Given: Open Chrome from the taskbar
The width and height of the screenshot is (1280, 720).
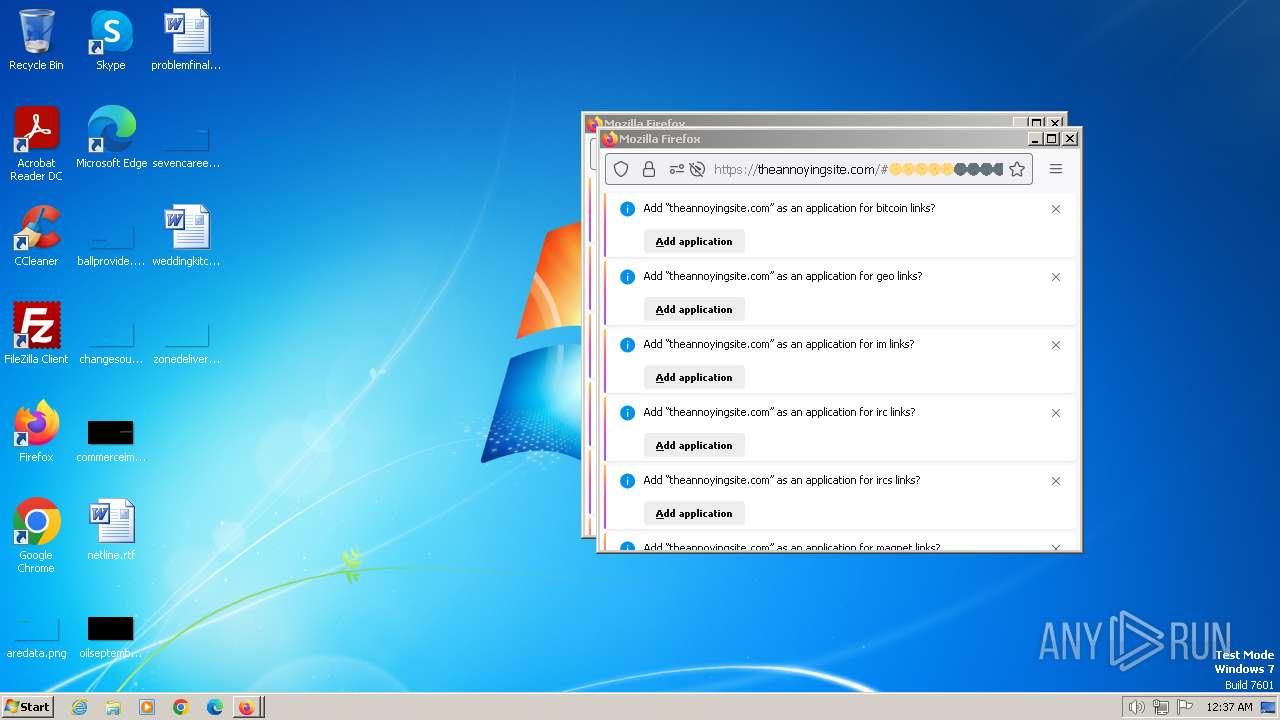Looking at the screenshot, I should click(181, 707).
